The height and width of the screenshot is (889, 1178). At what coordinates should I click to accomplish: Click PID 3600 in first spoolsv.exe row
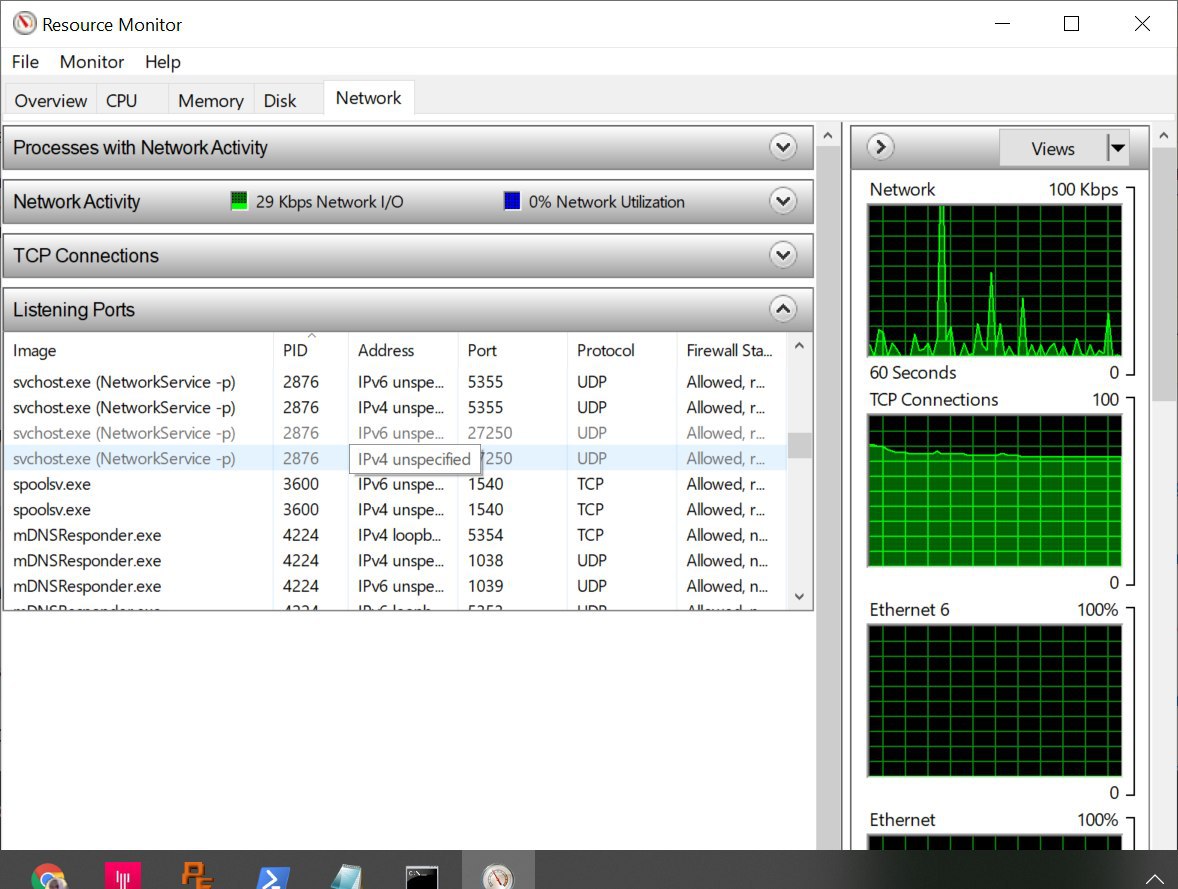pos(301,484)
